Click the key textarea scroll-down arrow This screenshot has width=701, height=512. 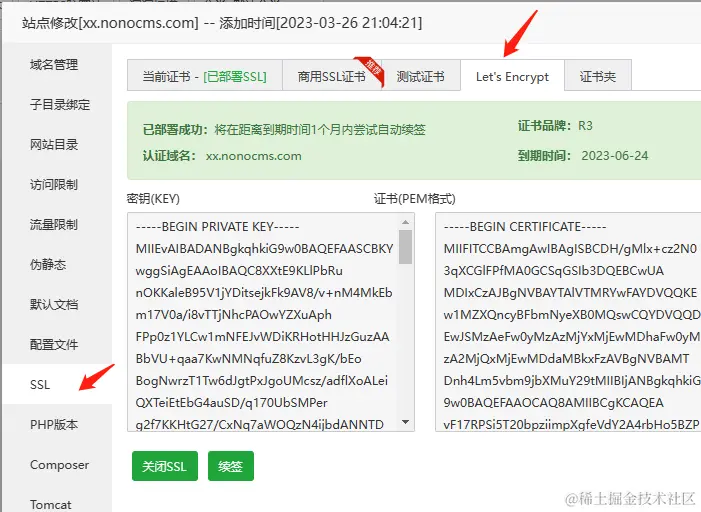(x=405, y=422)
